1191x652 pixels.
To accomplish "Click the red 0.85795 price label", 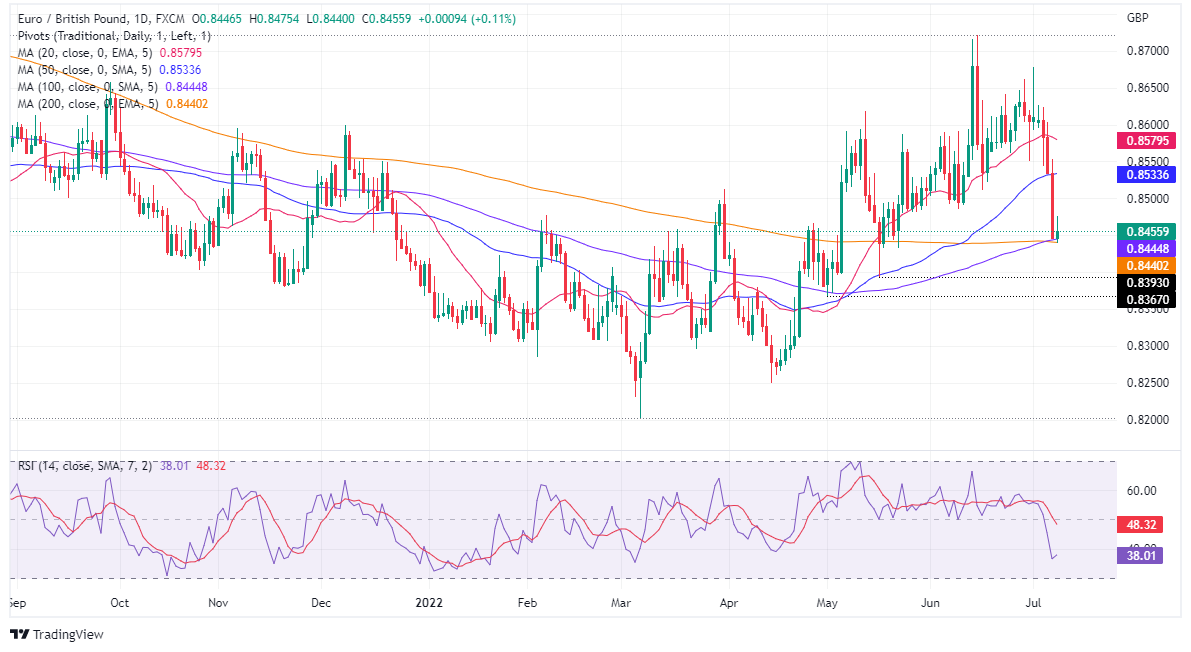I will point(1146,141).
